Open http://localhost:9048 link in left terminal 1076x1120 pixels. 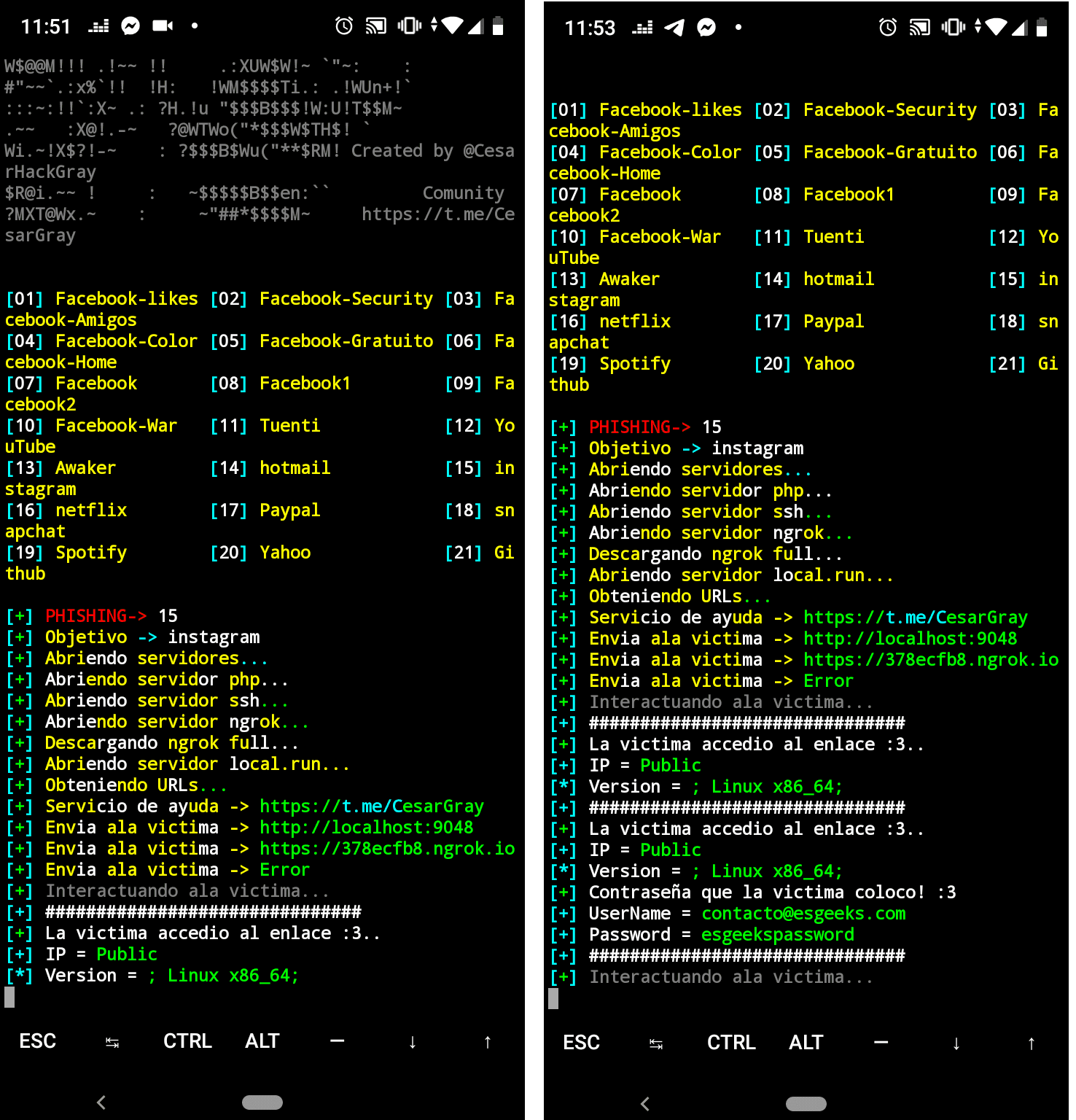pos(367,828)
